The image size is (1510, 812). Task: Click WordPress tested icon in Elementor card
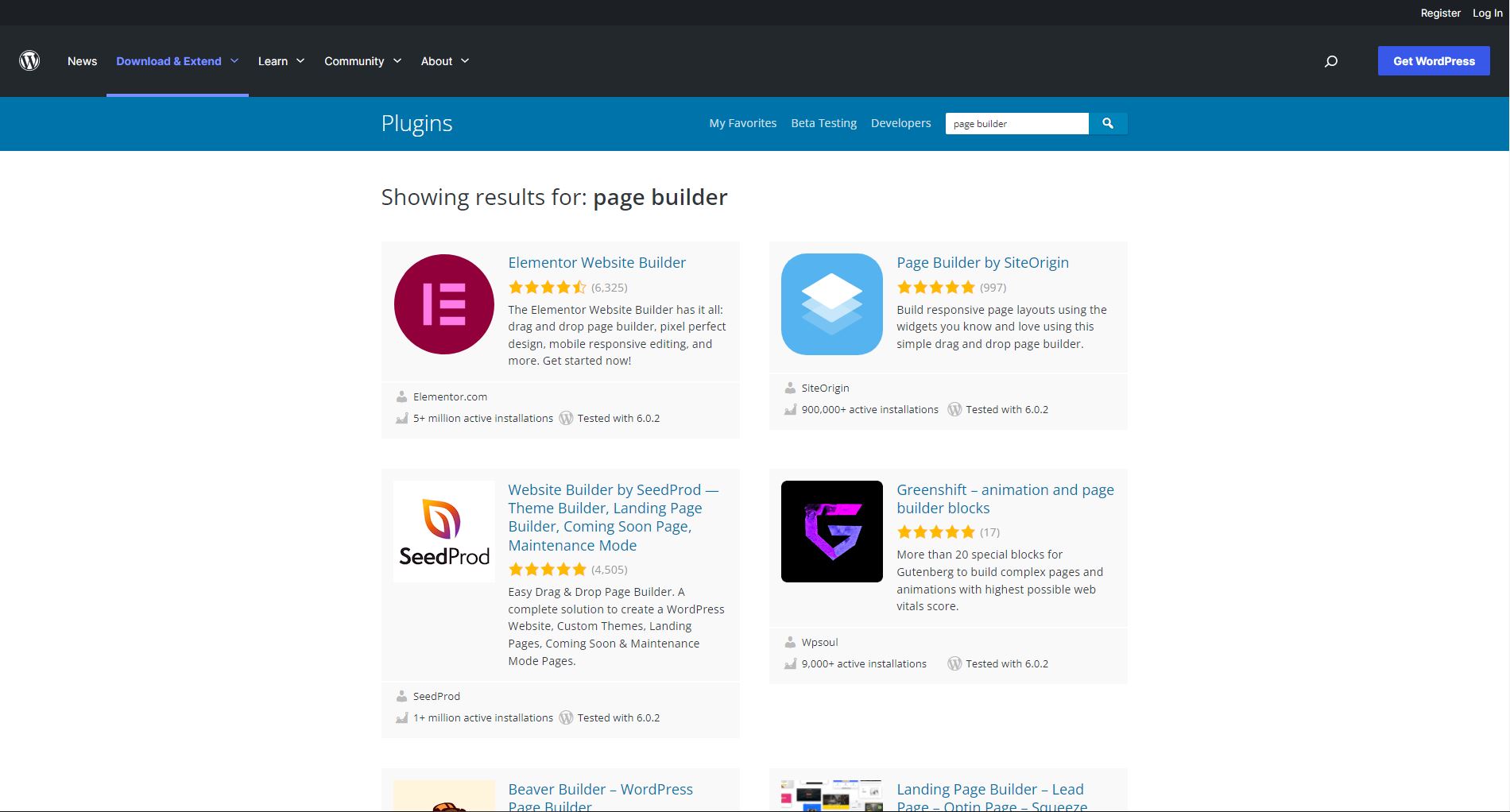(x=566, y=418)
